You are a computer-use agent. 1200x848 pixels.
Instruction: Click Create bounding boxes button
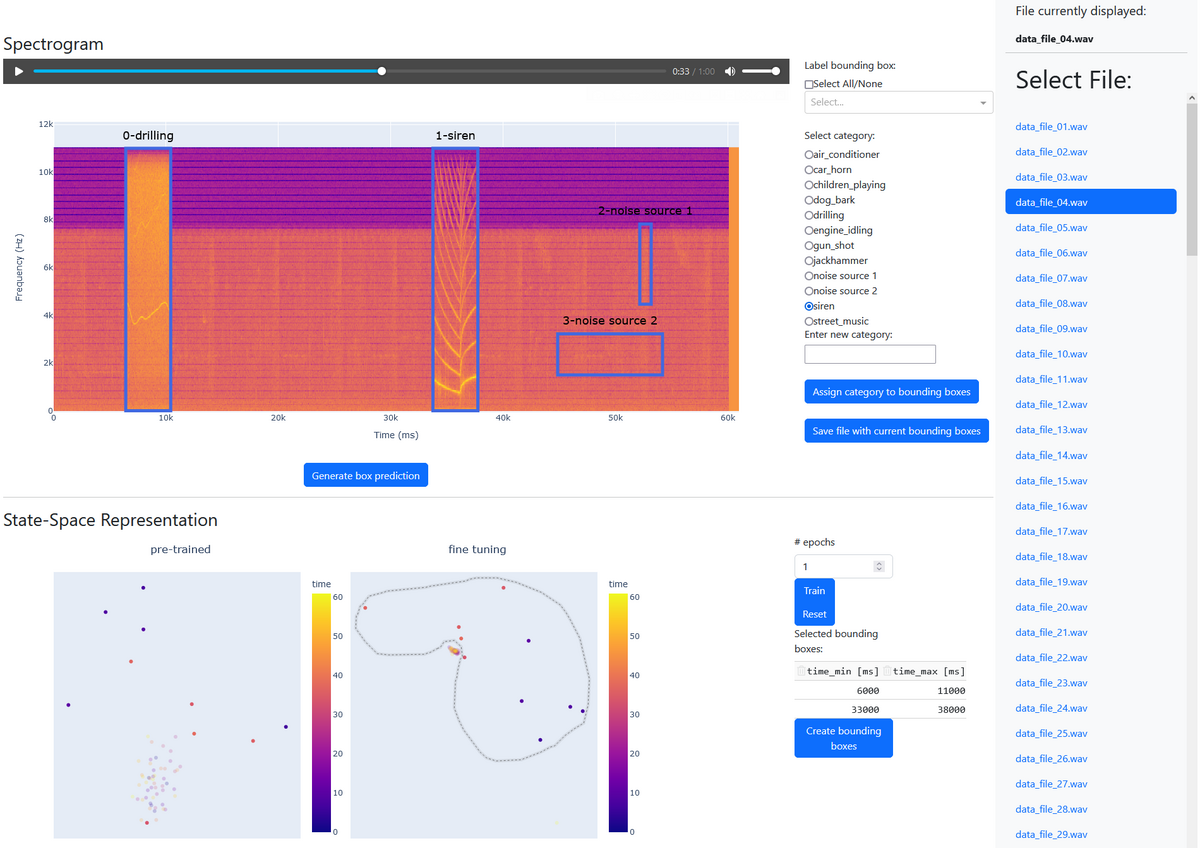click(x=843, y=738)
